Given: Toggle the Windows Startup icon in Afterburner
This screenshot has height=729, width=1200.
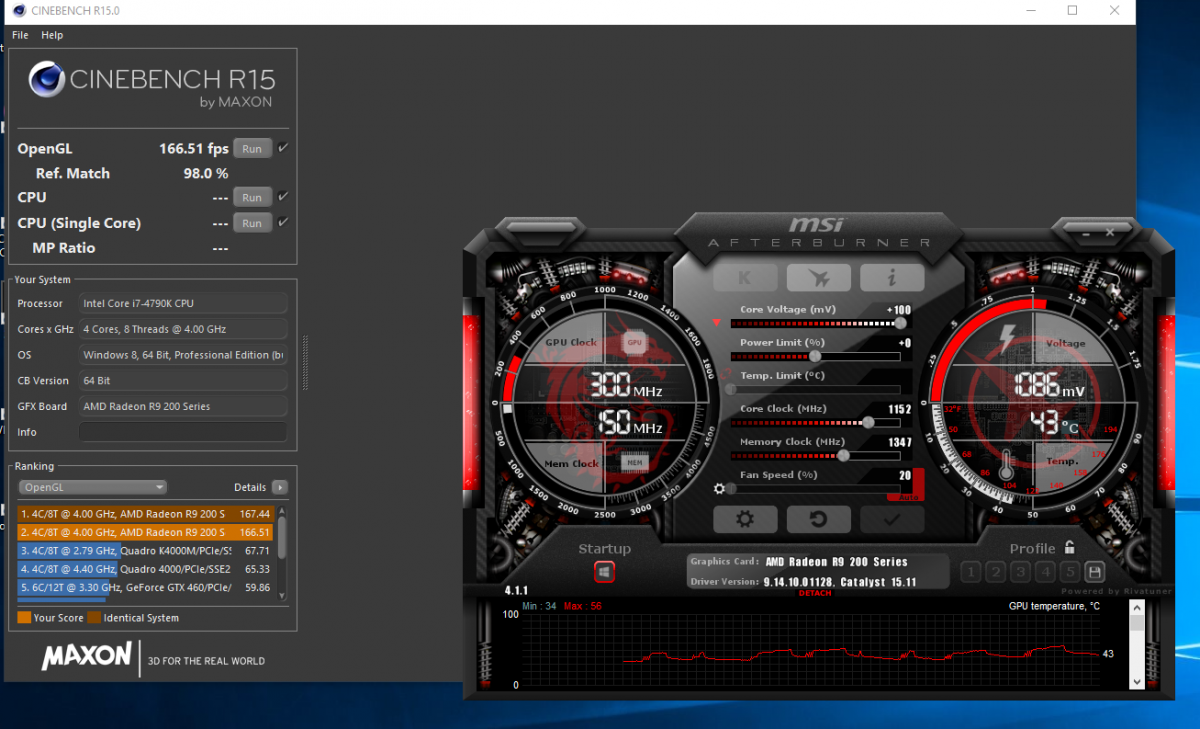Looking at the screenshot, I should coord(604,572).
